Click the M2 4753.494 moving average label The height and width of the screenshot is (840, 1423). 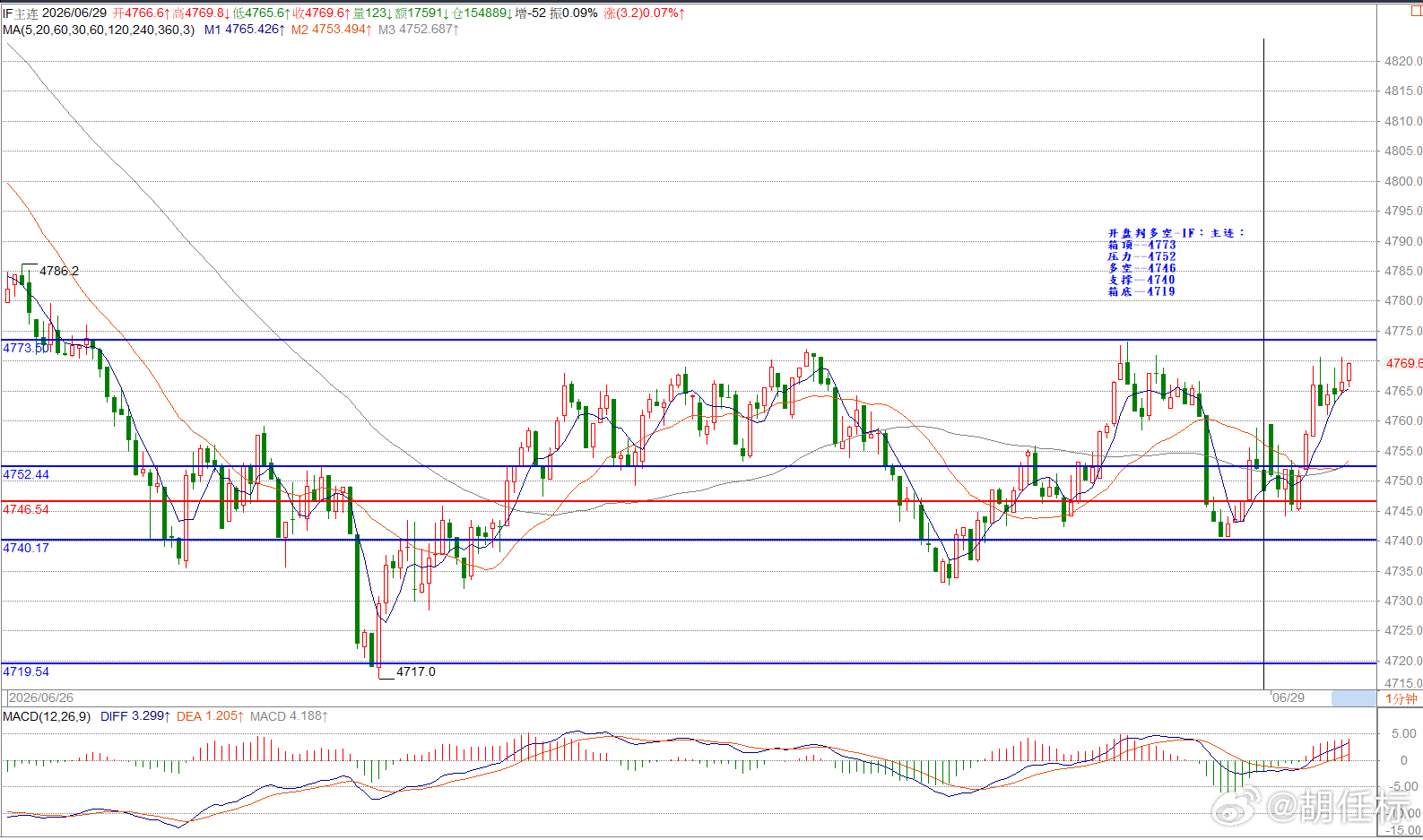coord(332,30)
